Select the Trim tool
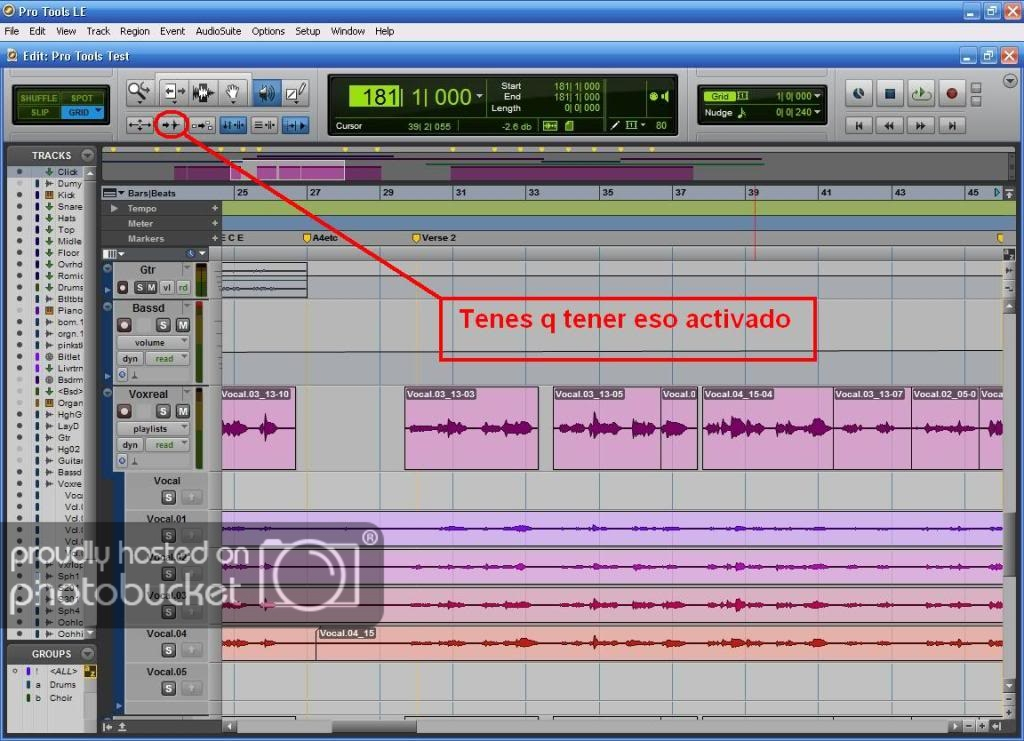 point(172,93)
